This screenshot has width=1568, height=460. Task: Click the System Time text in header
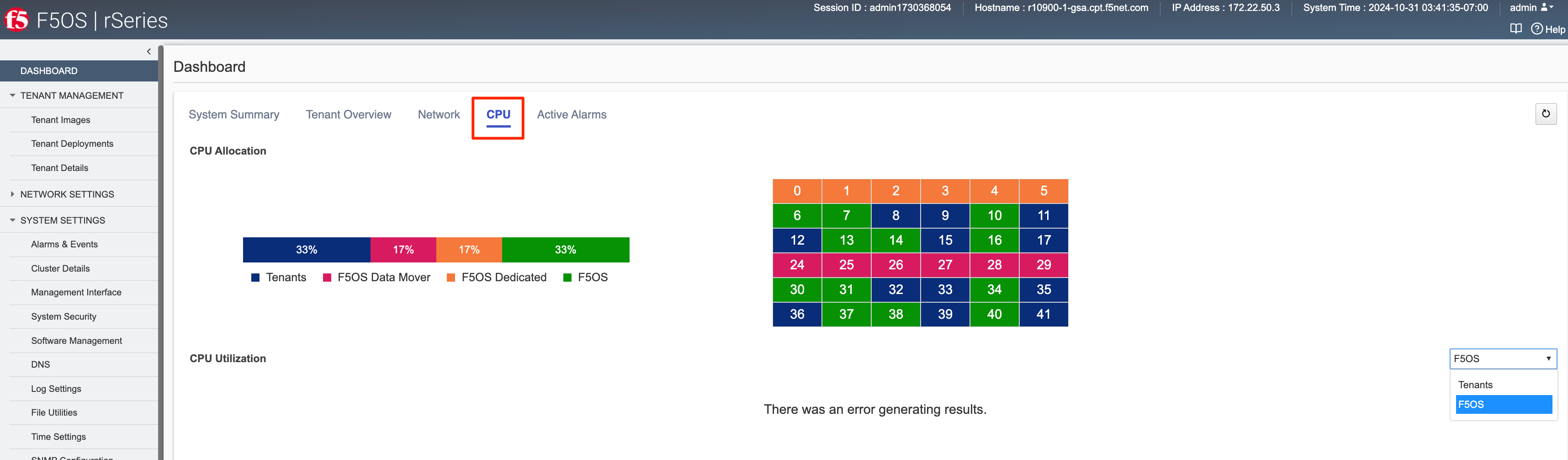coord(1395,8)
